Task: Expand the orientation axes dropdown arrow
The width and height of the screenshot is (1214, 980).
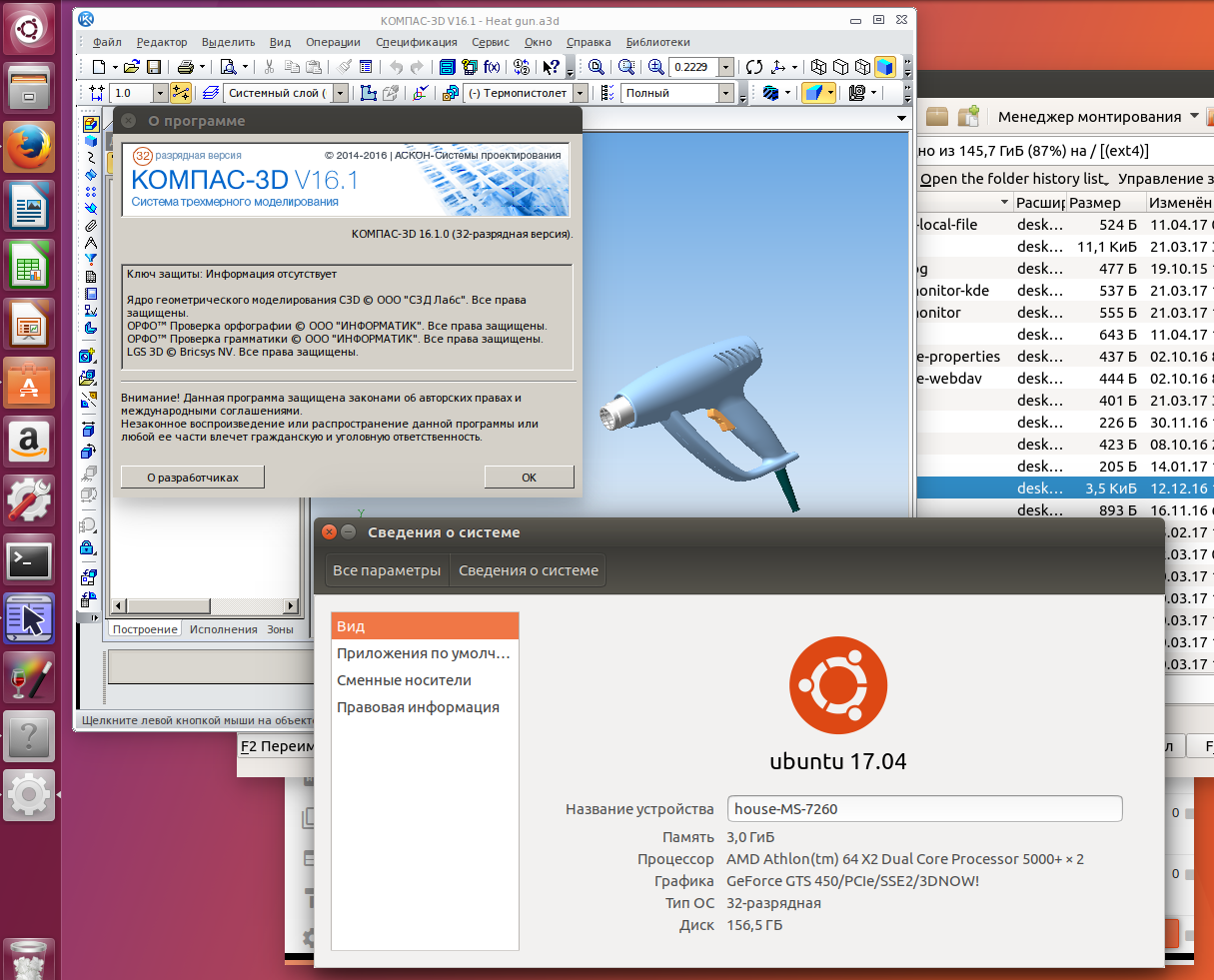Action: coord(794,67)
